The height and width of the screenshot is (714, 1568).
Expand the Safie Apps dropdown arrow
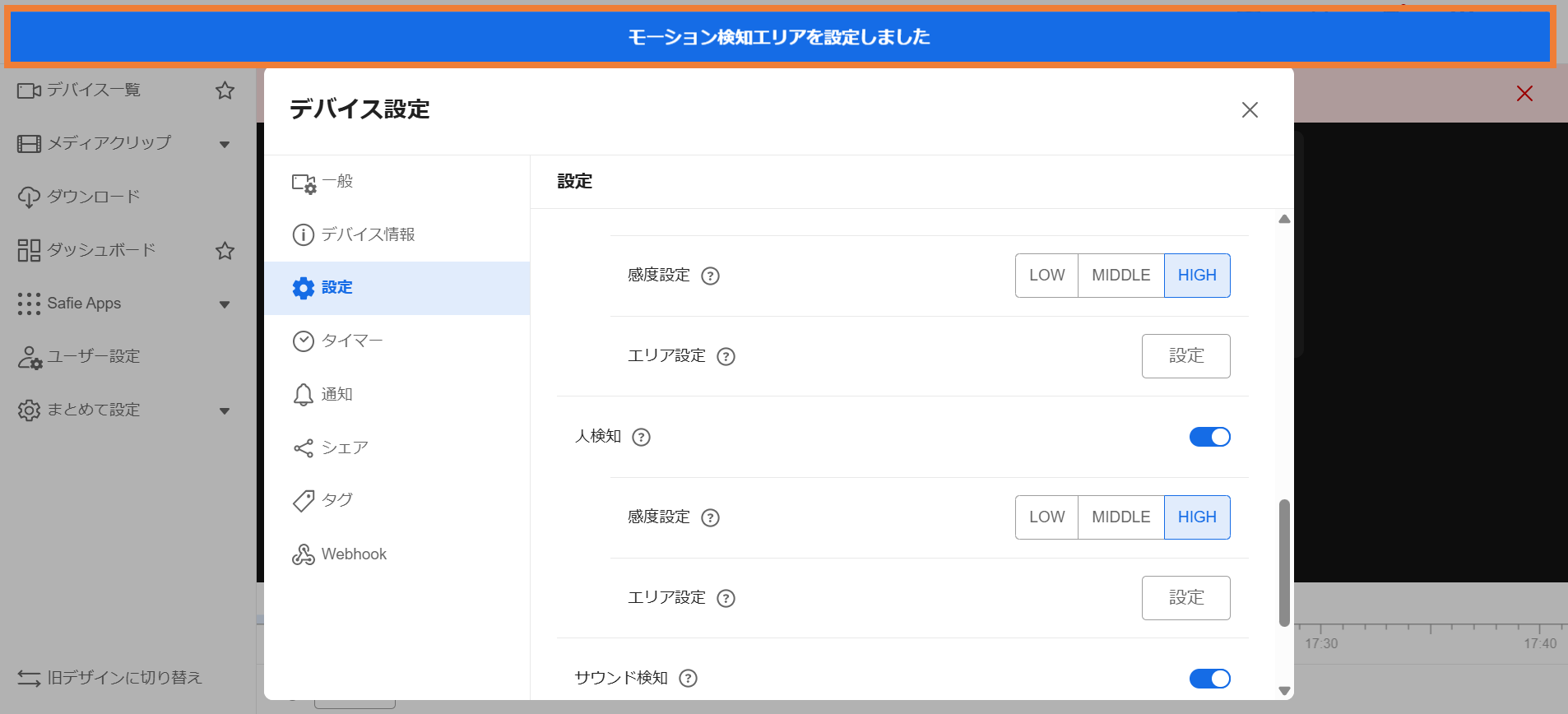pos(224,304)
